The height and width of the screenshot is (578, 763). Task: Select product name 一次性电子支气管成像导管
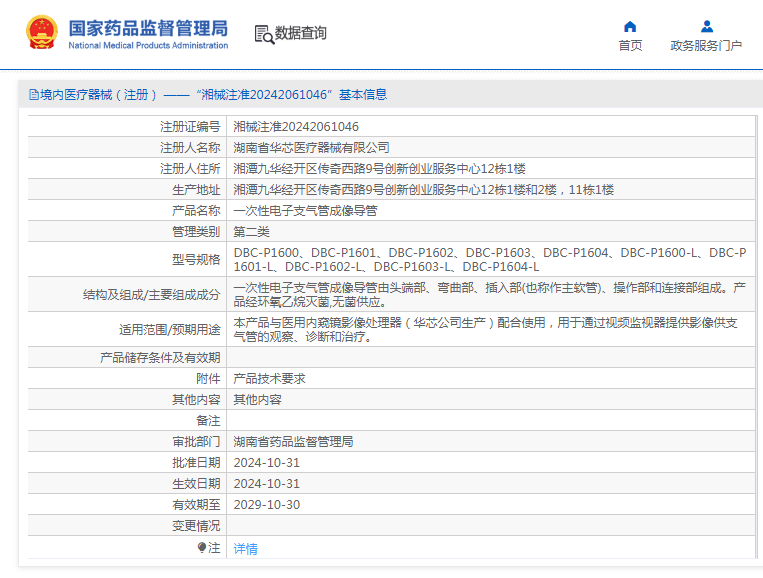[305, 211]
